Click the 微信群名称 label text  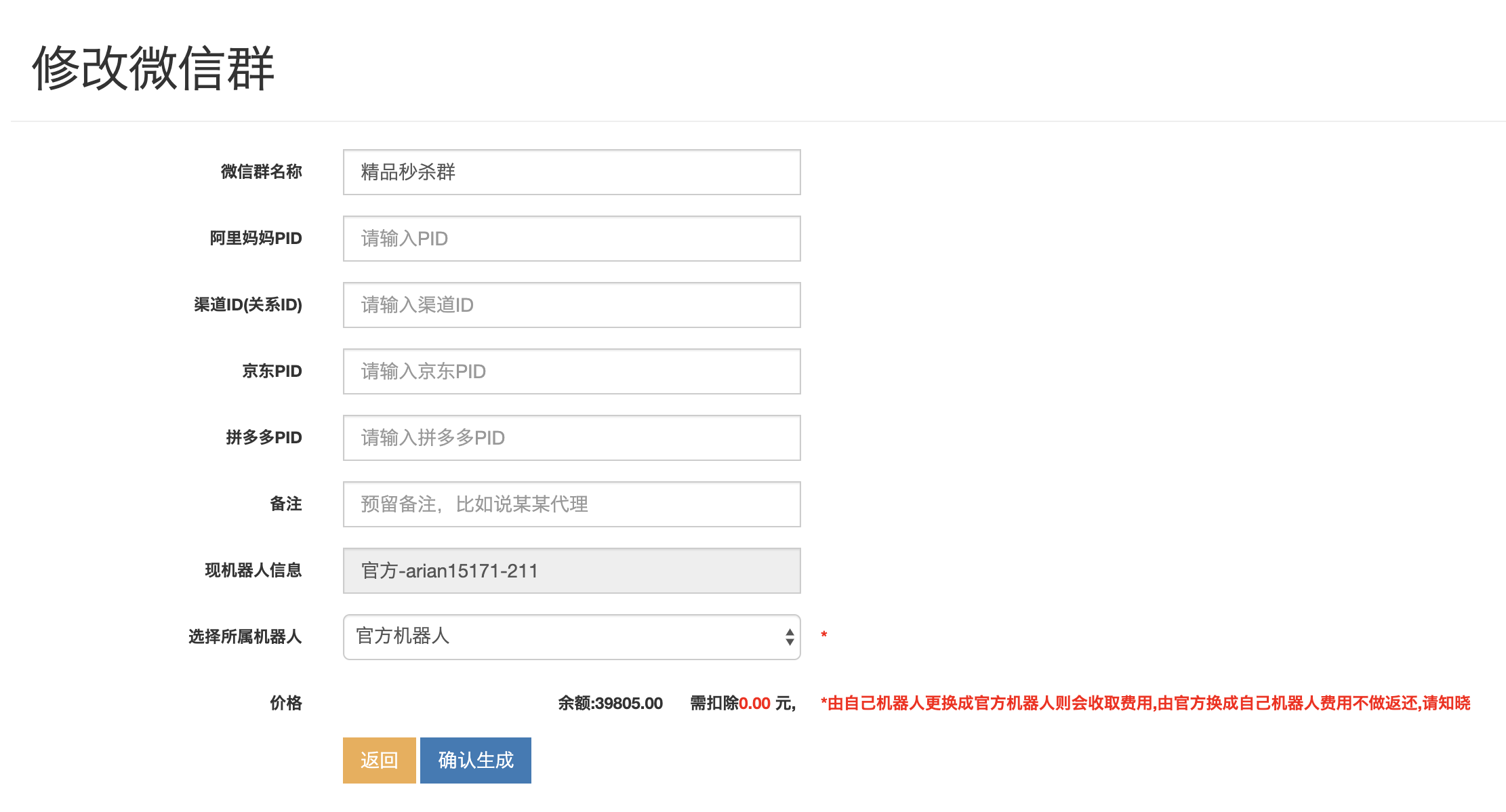[261, 171]
